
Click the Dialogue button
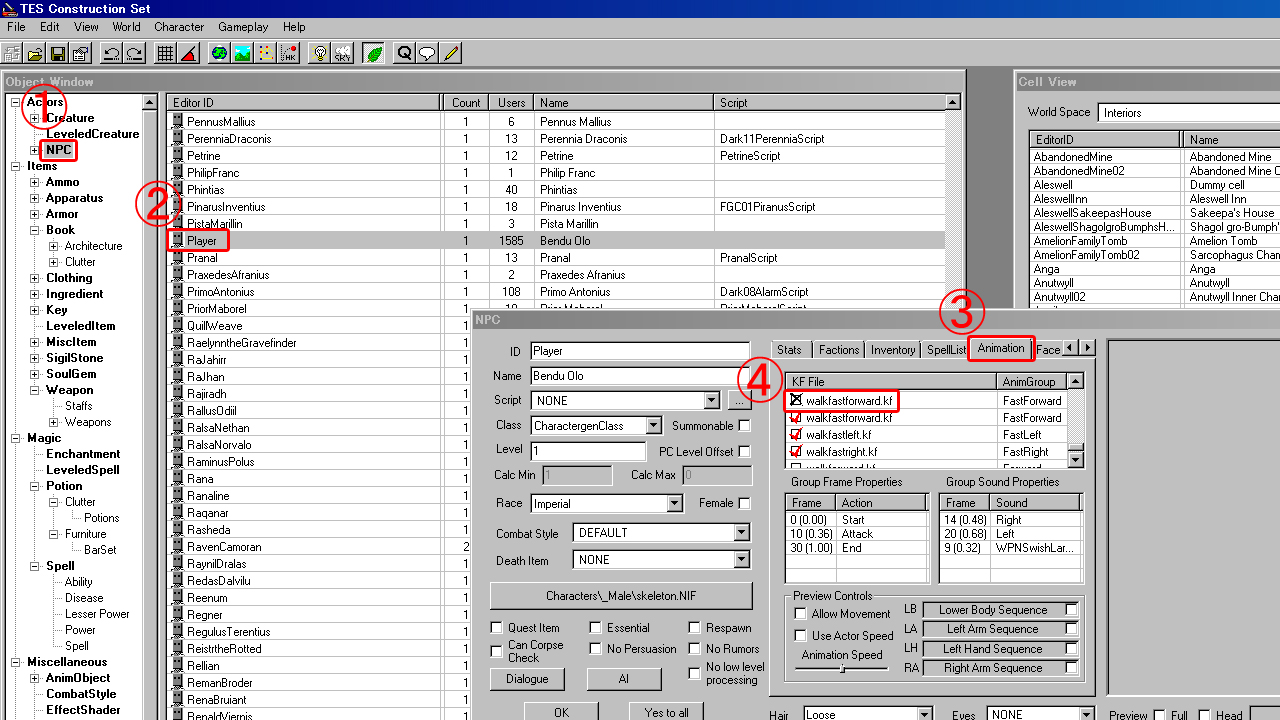pos(527,679)
